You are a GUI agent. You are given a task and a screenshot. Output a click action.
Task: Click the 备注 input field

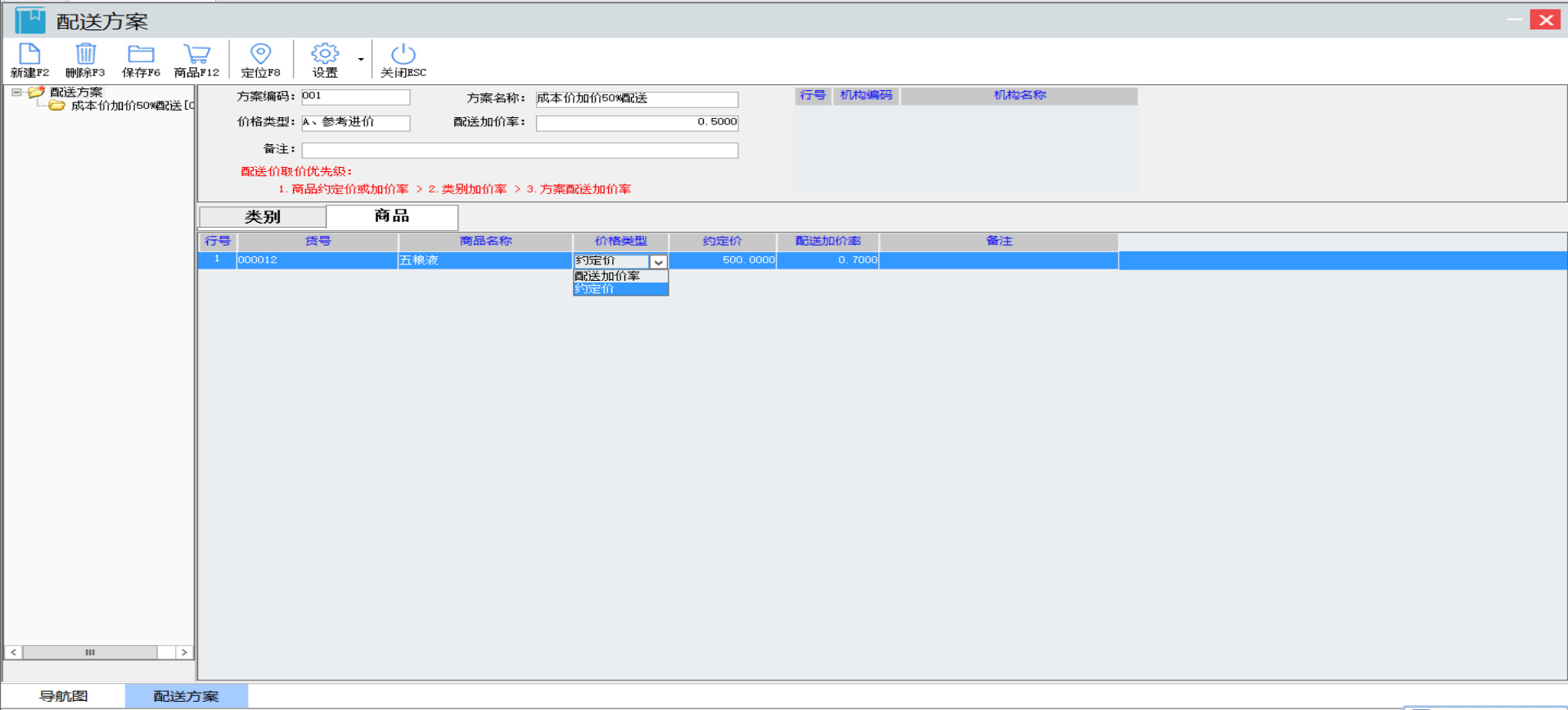click(520, 151)
